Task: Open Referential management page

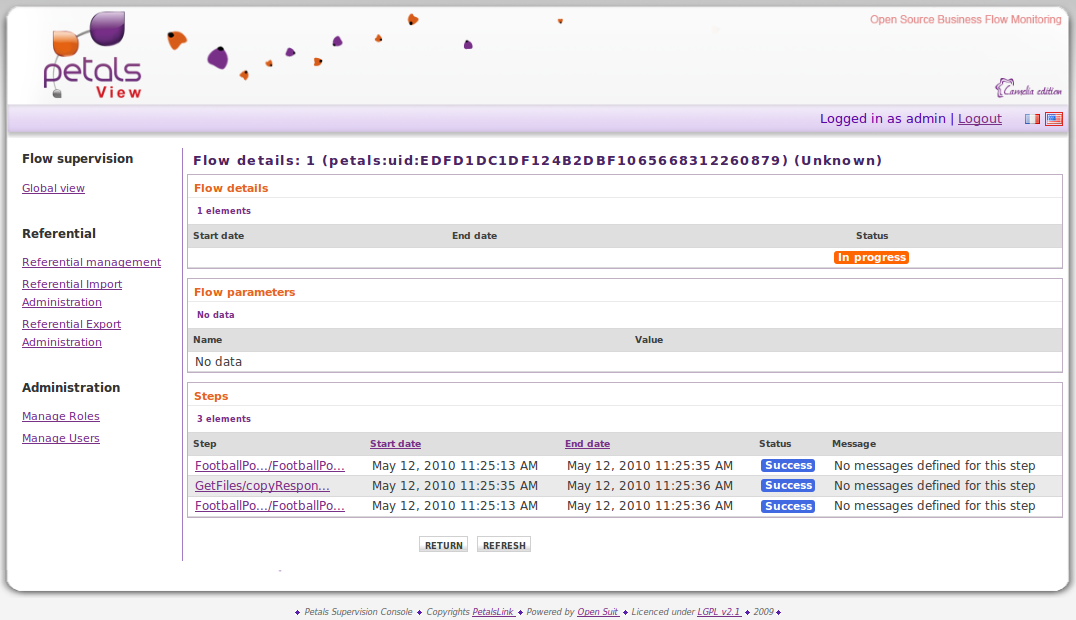Action: pos(91,262)
